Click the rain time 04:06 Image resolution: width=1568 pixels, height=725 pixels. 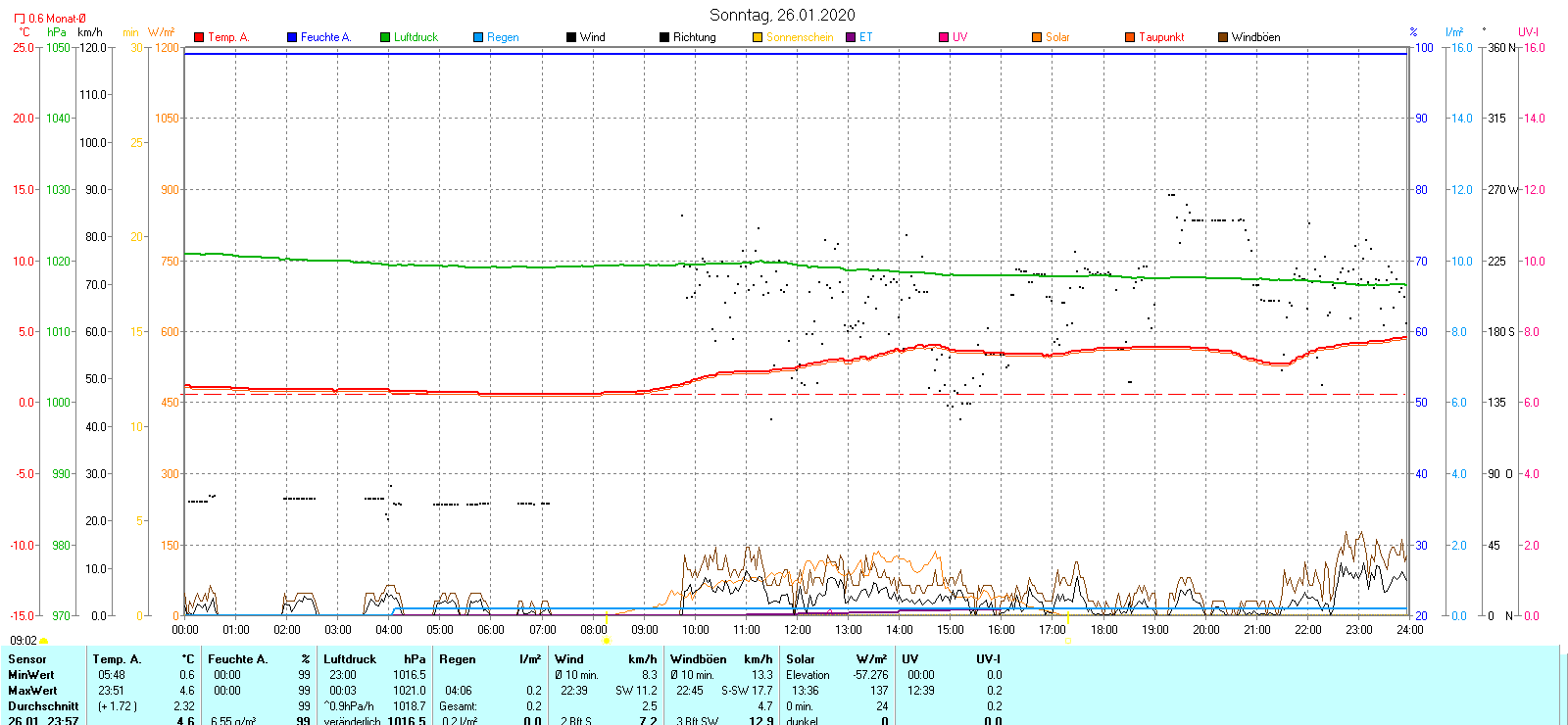coord(459,691)
